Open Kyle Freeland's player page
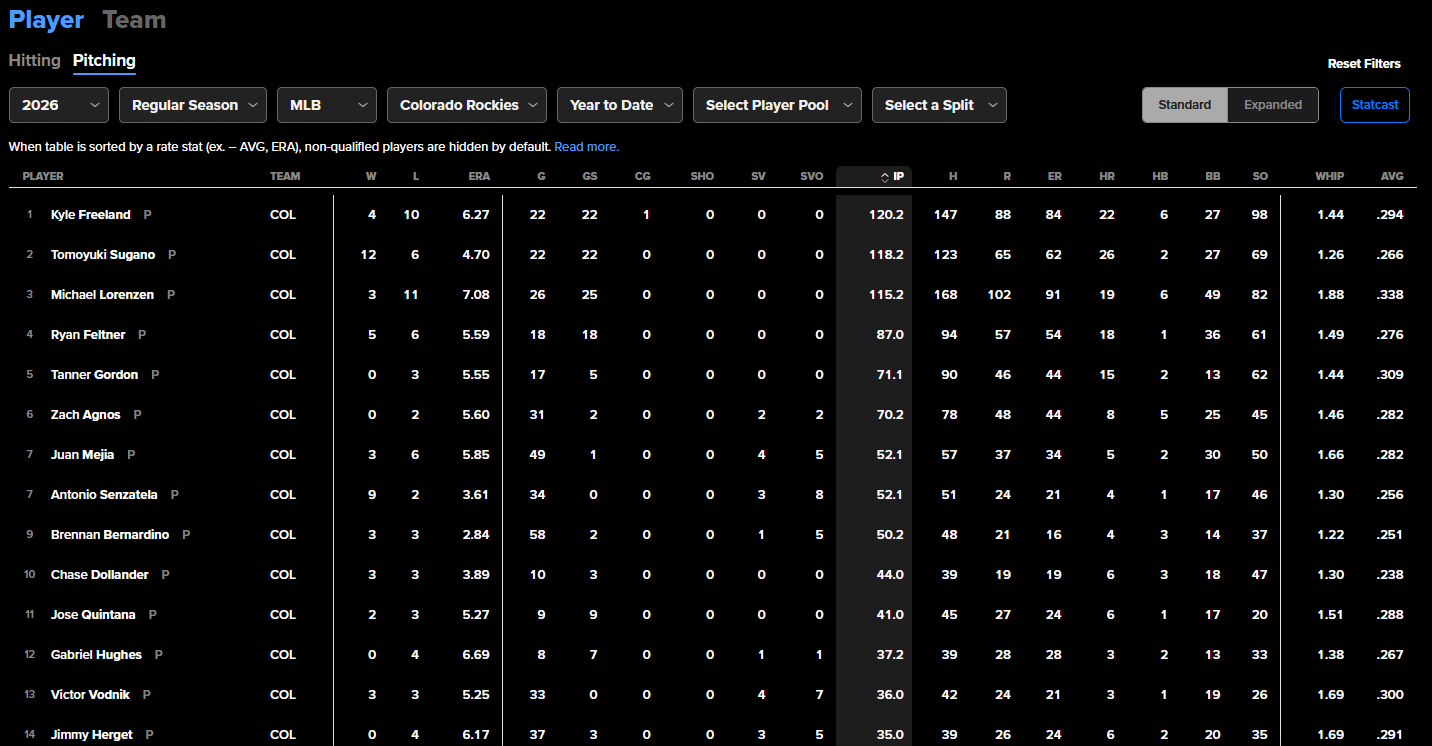 [91, 215]
